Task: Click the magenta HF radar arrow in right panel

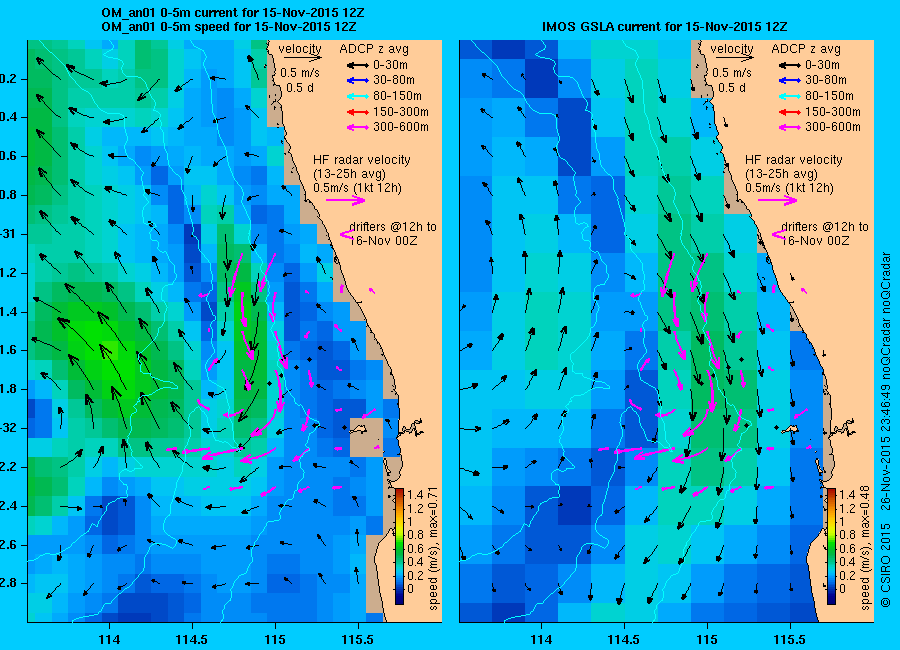Action: pyautogui.click(x=778, y=200)
